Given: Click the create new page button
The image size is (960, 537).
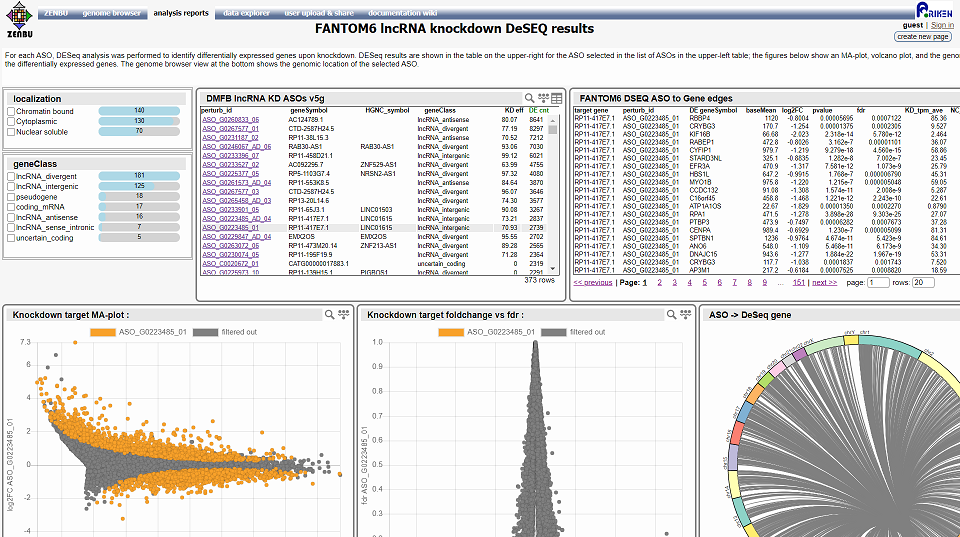Looking at the screenshot, I should [x=923, y=37].
